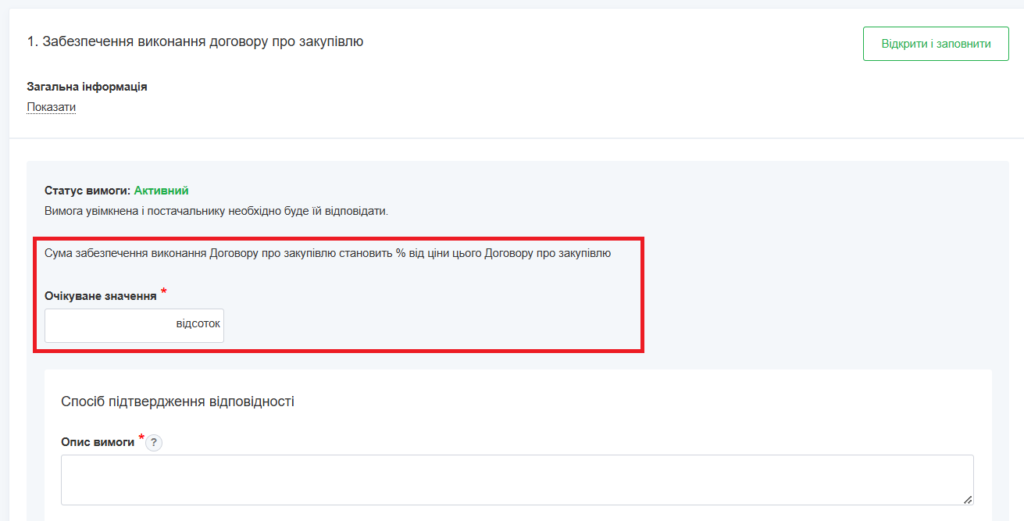
Task: Click the 'Опис вимоги' field label
Action: tap(98, 442)
